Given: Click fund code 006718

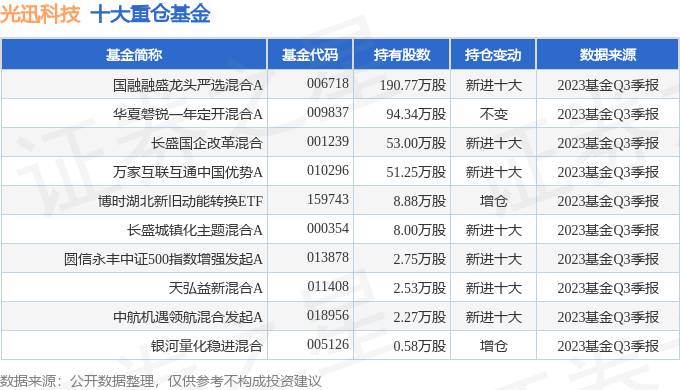Looking at the screenshot, I should [x=328, y=83].
